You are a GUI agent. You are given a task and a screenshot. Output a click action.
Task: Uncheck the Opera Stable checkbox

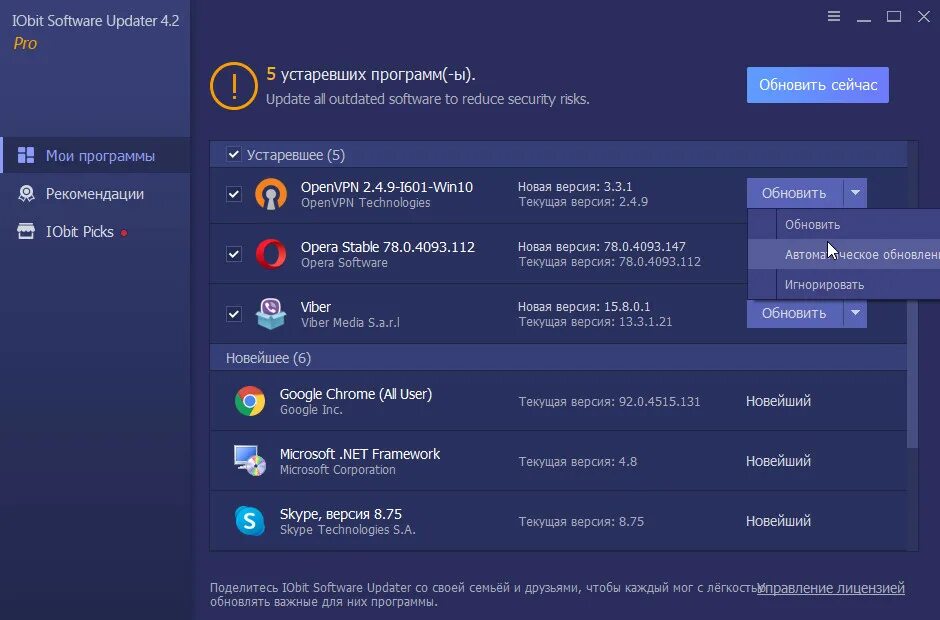coord(234,254)
